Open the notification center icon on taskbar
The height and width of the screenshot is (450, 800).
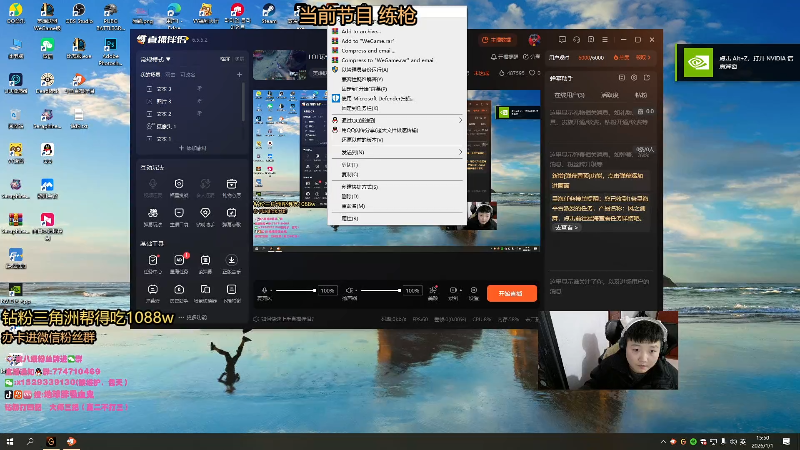(x=786, y=441)
